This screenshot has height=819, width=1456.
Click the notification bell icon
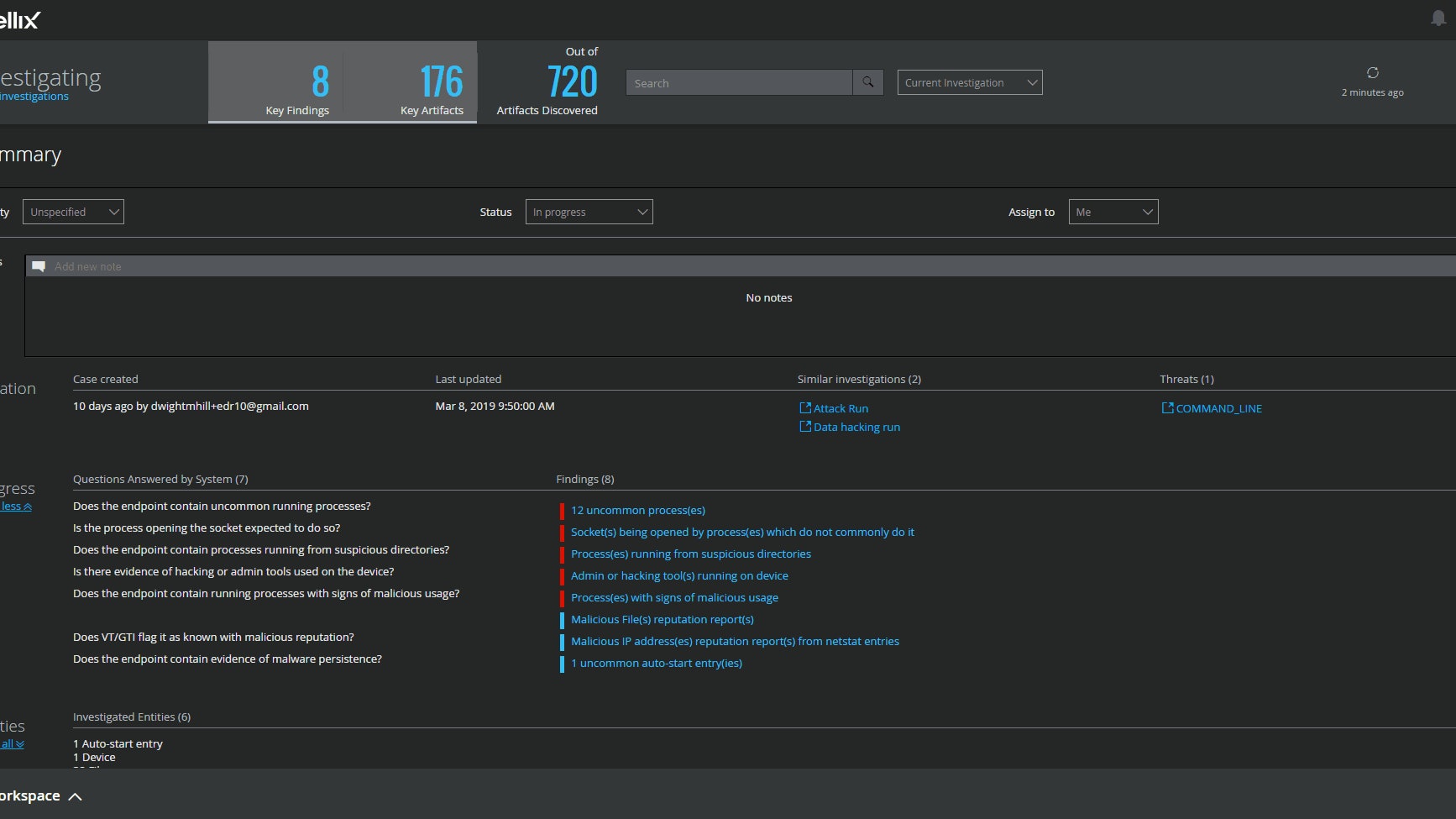click(x=1438, y=18)
